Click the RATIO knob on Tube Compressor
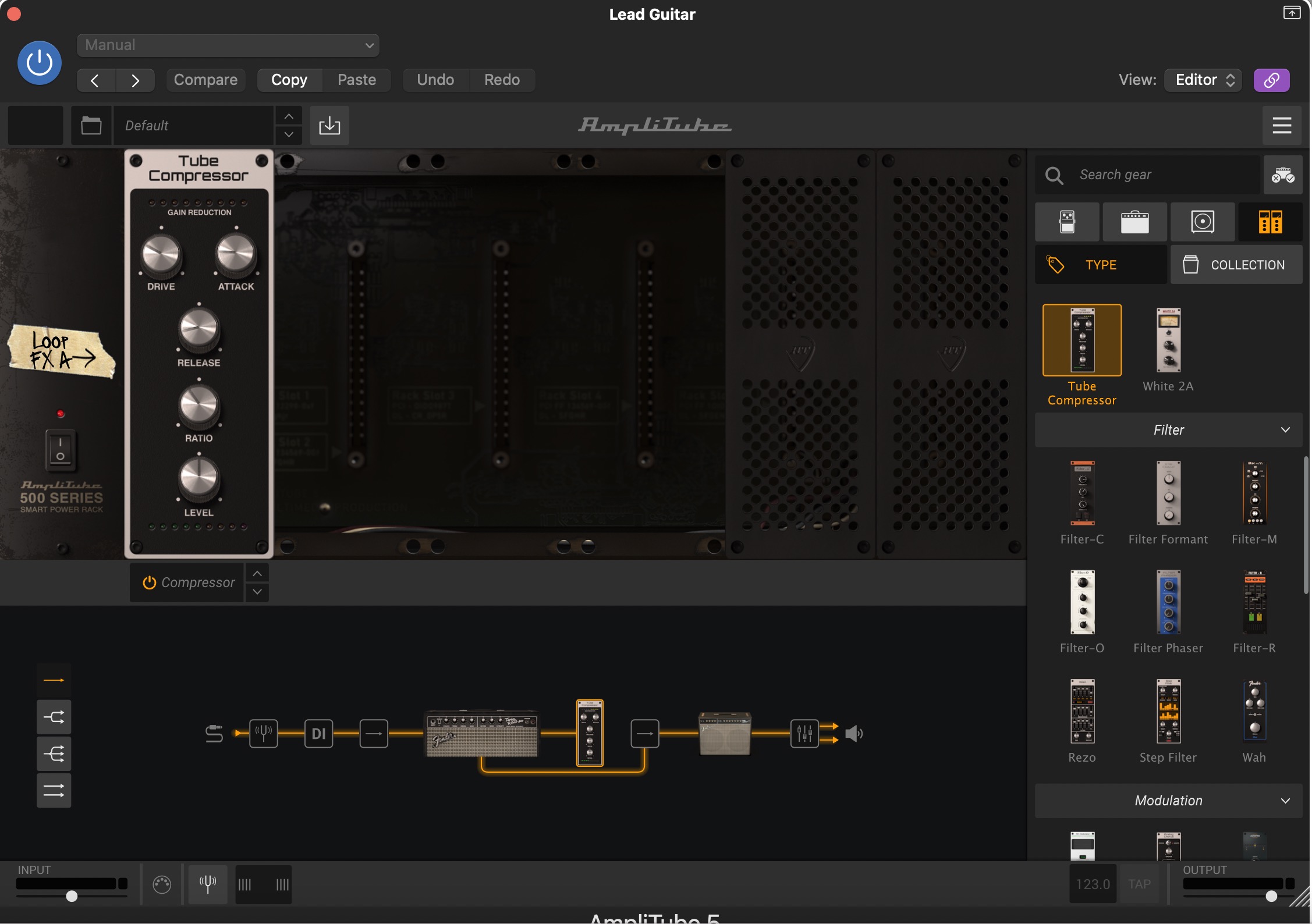This screenshot has height=924, width=1312. 198,405
